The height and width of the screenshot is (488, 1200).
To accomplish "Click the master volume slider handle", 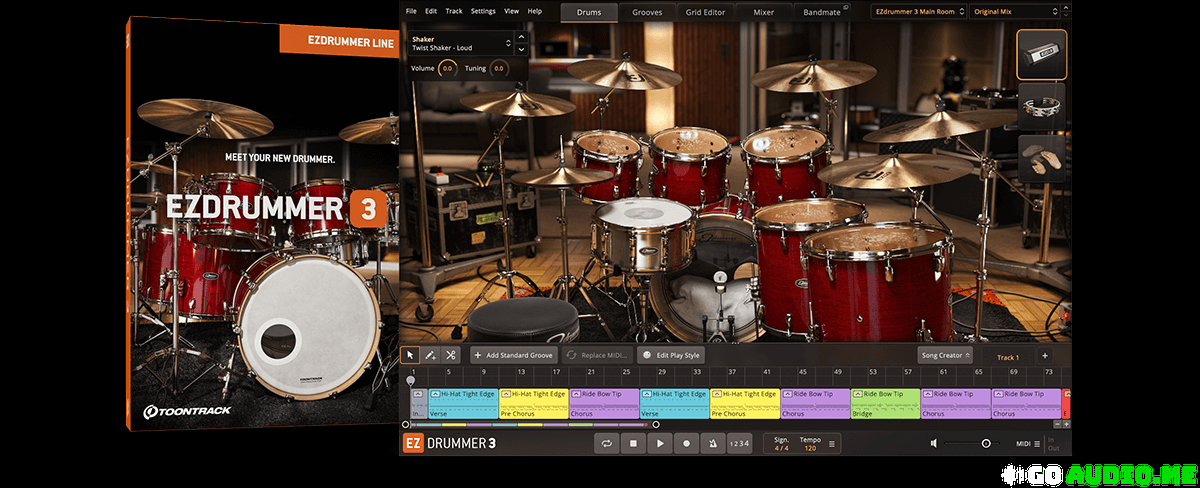I will (986, 443).
